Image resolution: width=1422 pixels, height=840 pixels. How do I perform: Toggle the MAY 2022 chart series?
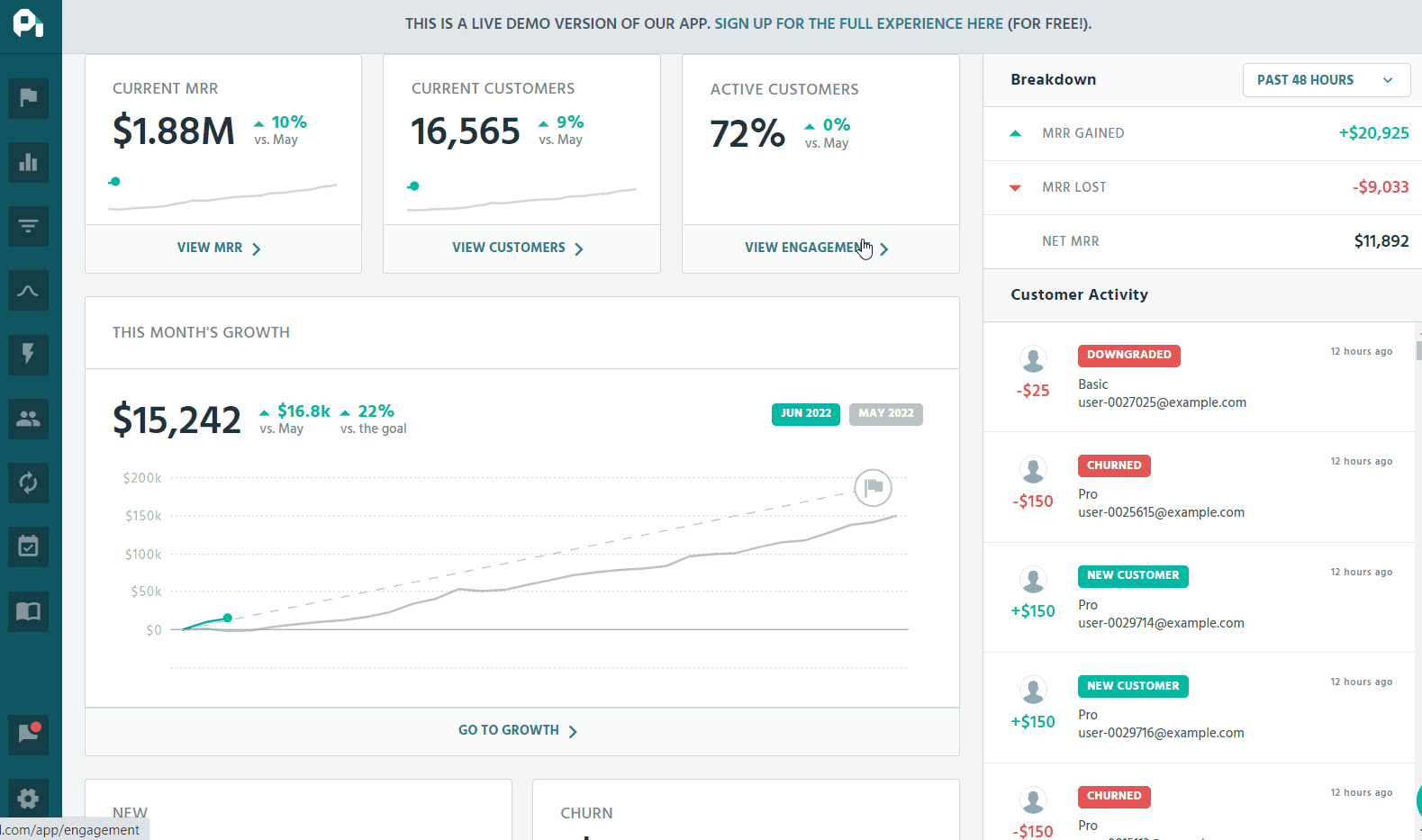886,414
